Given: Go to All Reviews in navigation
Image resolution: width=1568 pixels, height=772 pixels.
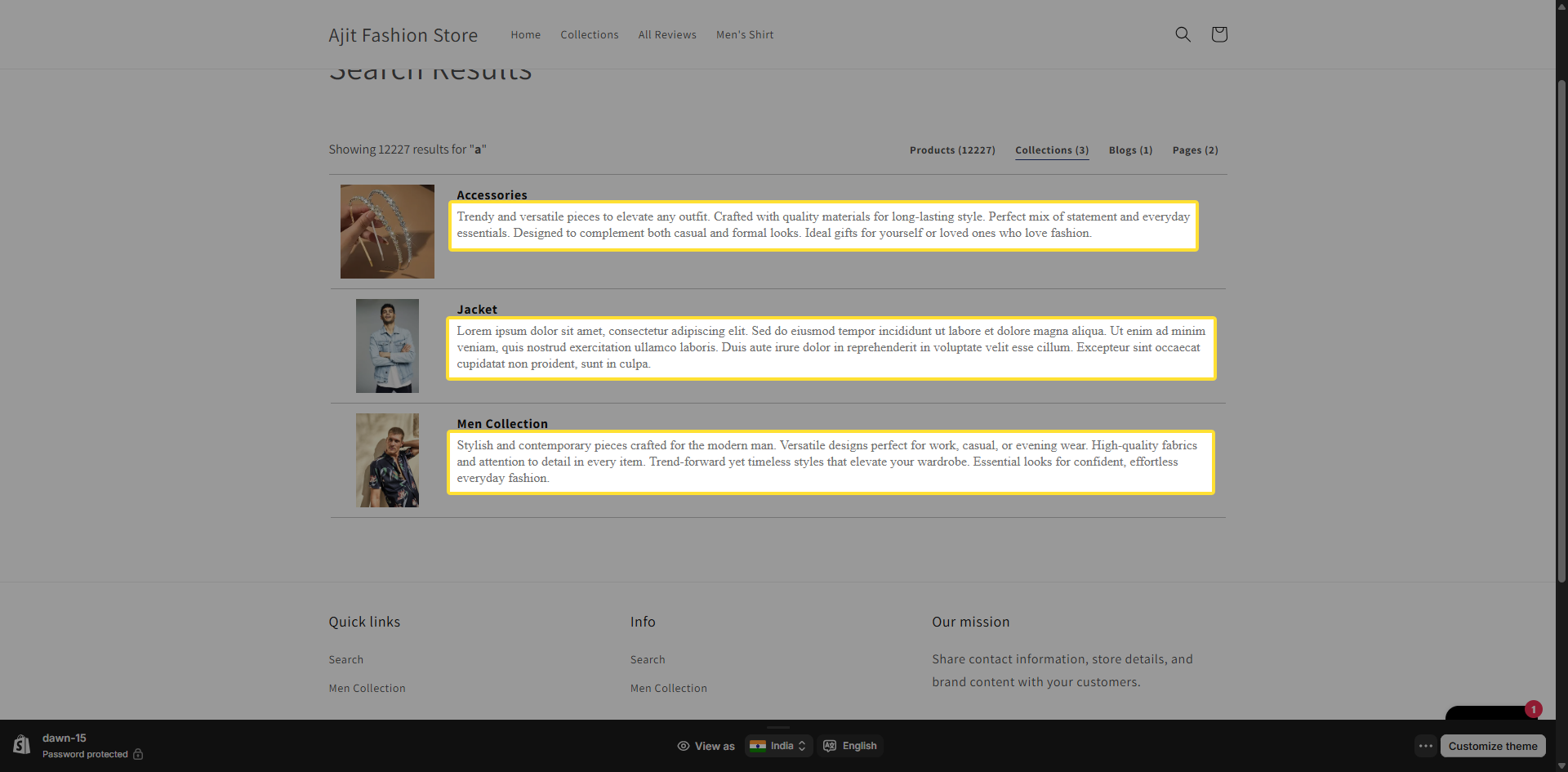Looking at the screenshot, I should click(x=666, y=35).
